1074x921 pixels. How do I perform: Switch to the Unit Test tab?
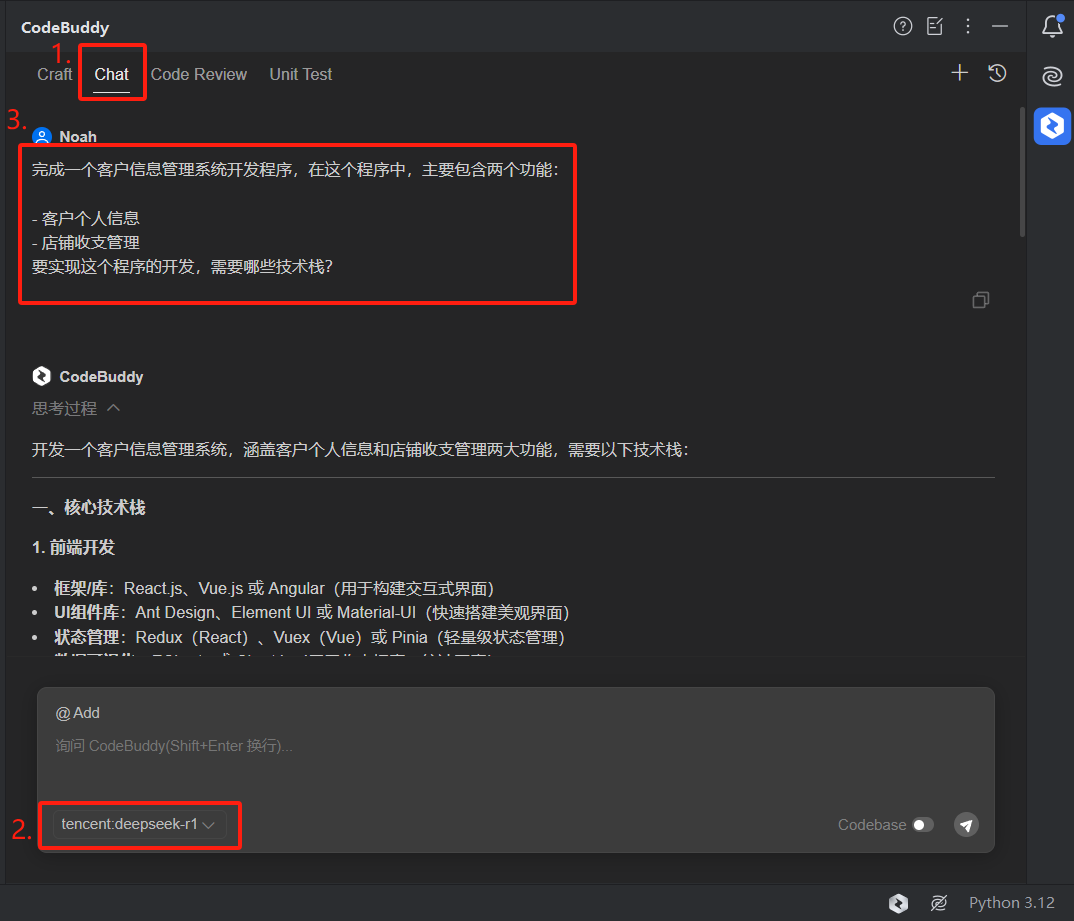pos(301,74)
